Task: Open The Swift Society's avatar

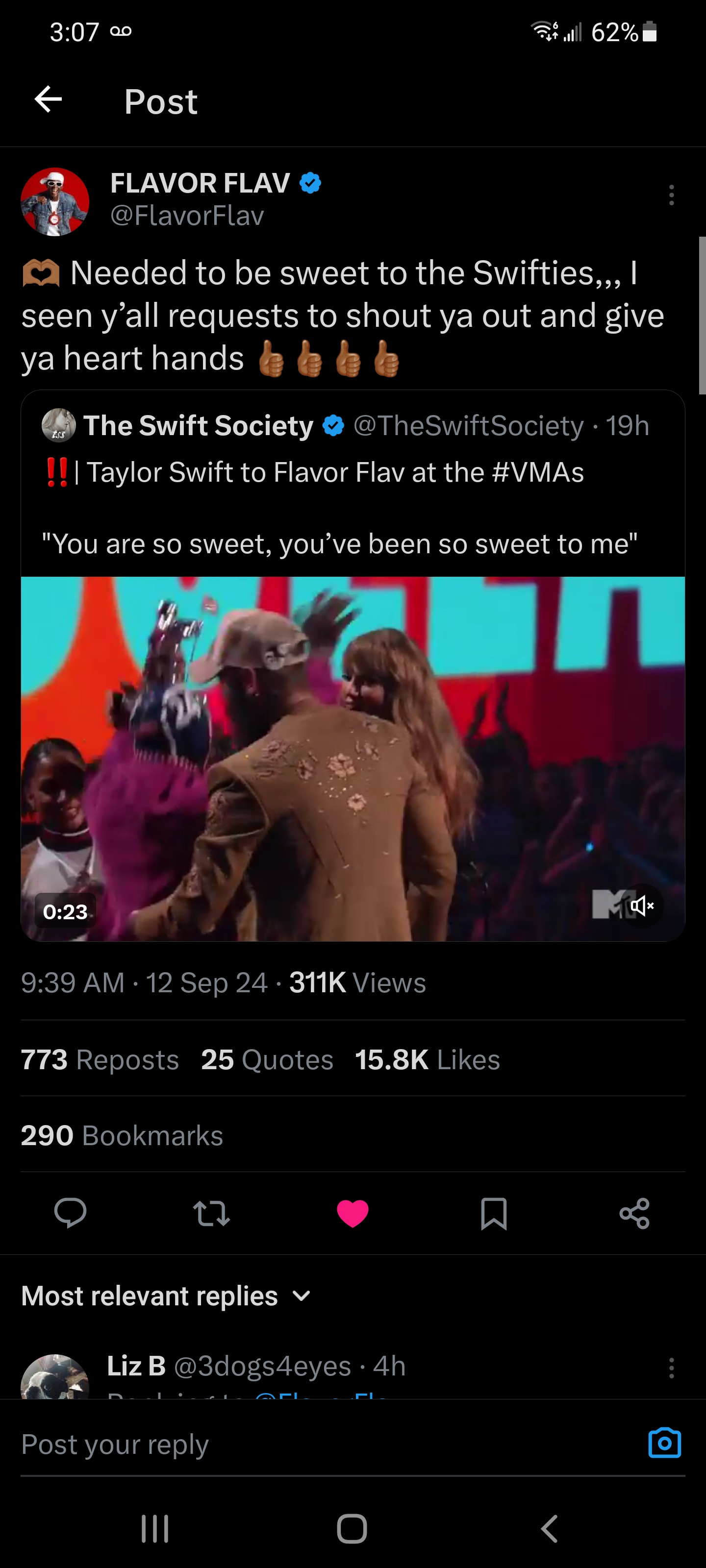Action: point(58,425)
